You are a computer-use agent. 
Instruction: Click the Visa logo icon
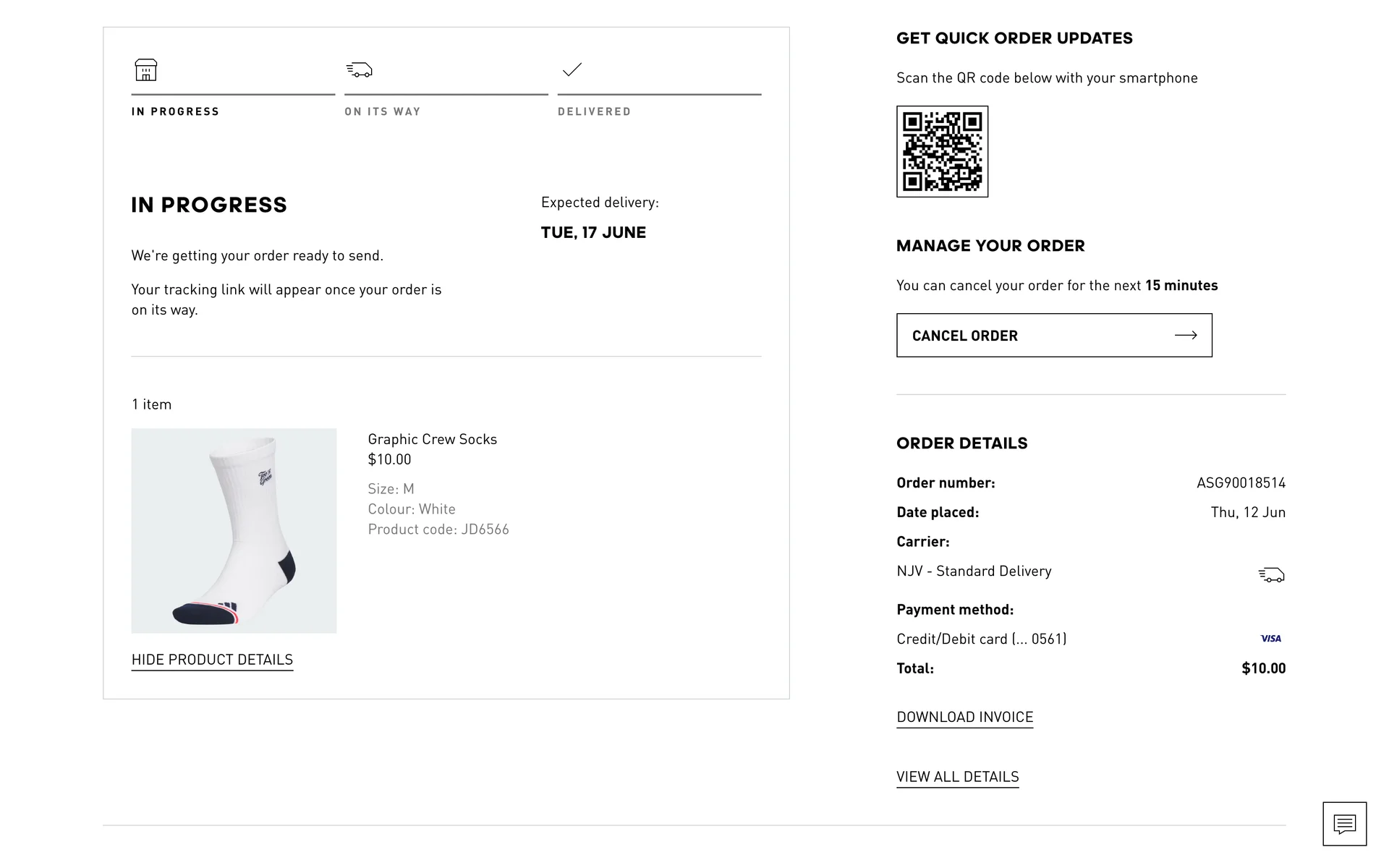click(x=1270, y=639)
